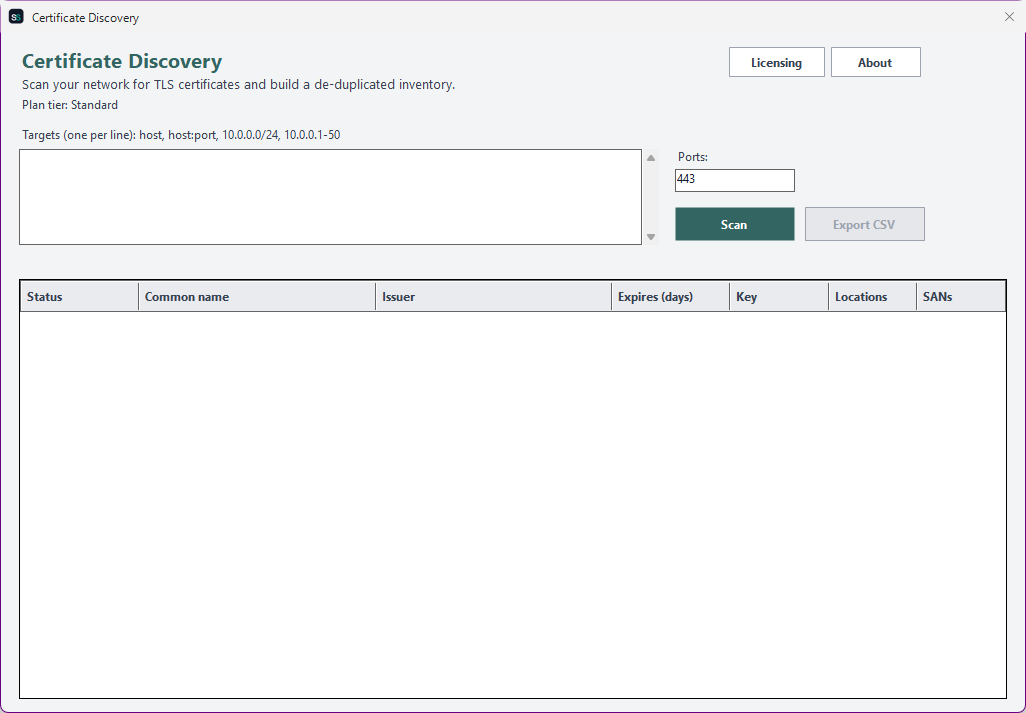
Task: Click the 'Ports:' label
Action: pyautogui.click(x=693, y=157)
